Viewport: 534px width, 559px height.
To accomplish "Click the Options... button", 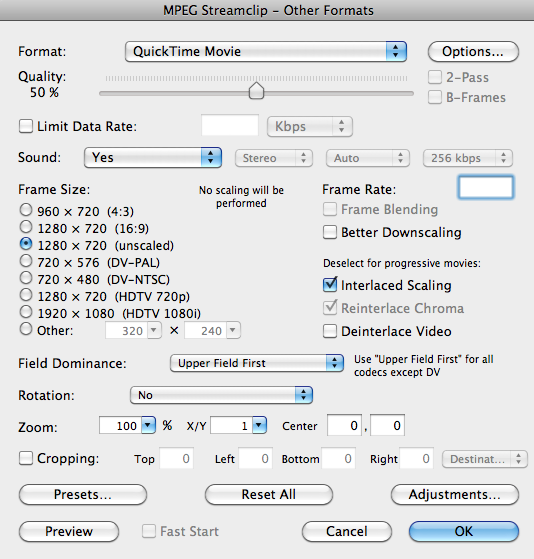I will [473, 52].
